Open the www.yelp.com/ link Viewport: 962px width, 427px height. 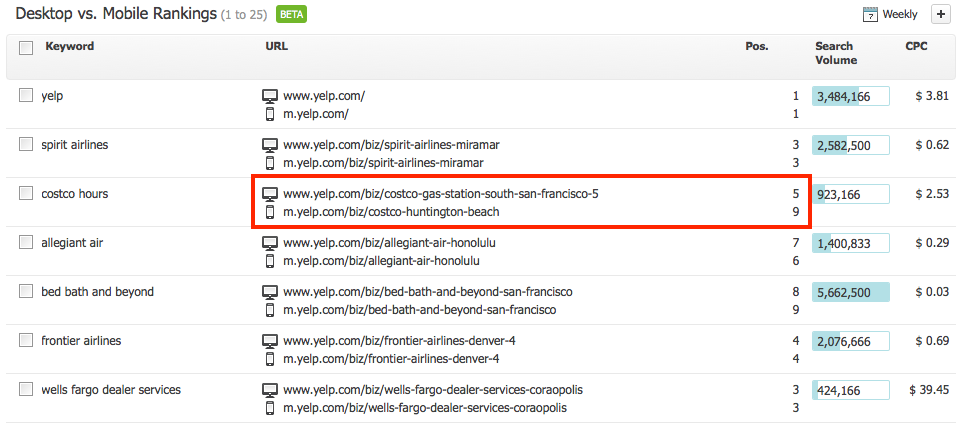tap(324, 96)
